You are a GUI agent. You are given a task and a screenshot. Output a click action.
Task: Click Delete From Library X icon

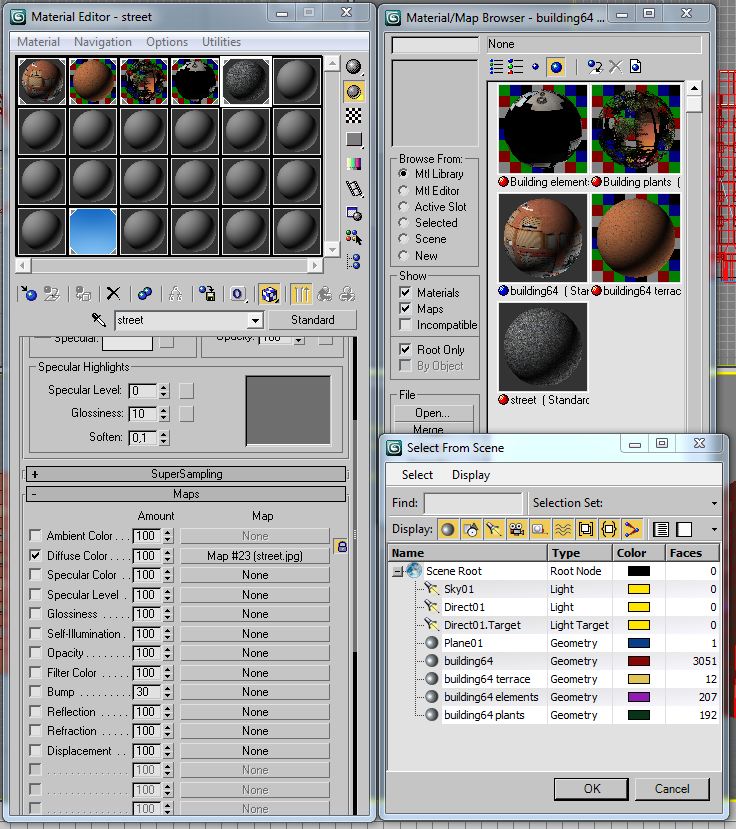pyautogui.click(x=615, y=67)
